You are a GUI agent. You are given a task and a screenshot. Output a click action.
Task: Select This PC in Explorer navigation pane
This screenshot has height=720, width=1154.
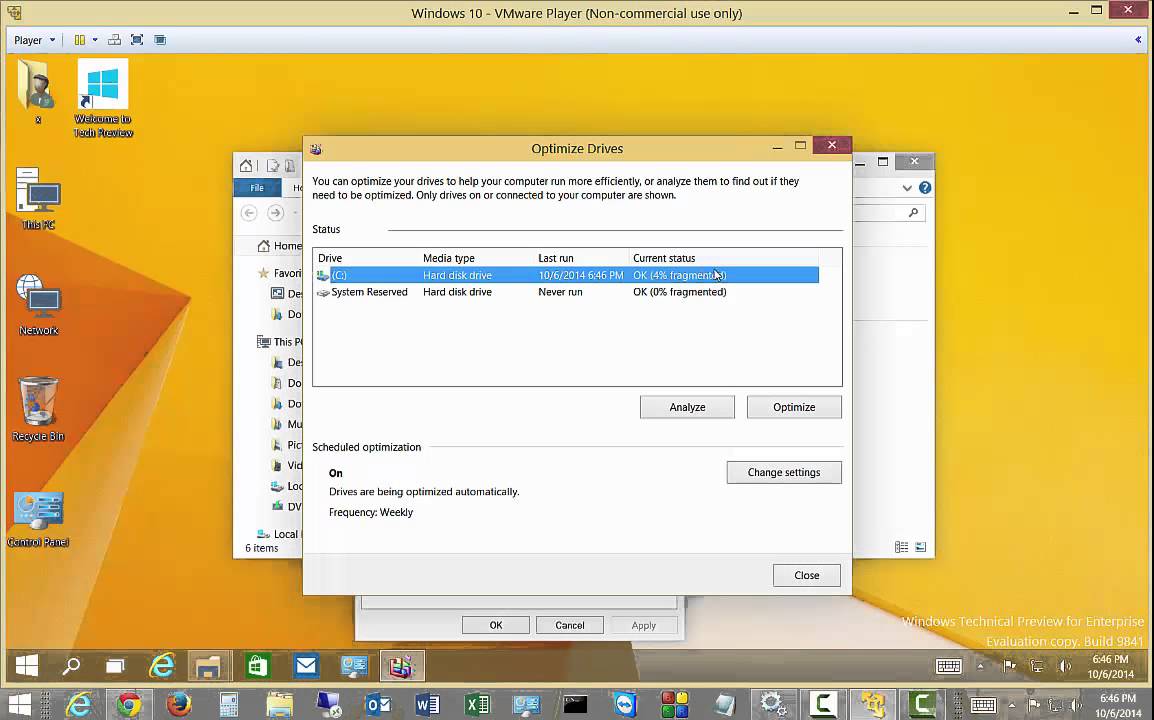pos(279,342)
